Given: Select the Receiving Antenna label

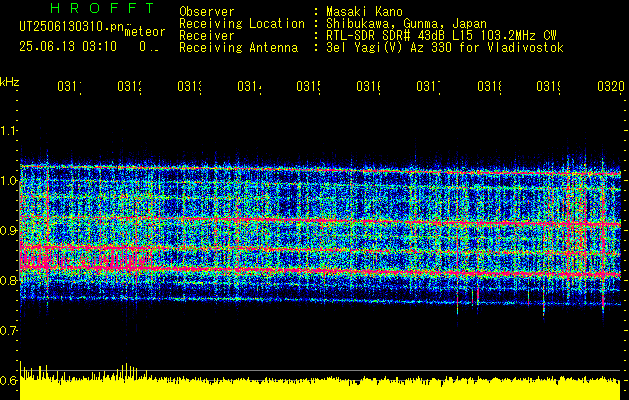Looking at the screenshot, I should coord(238,48).
